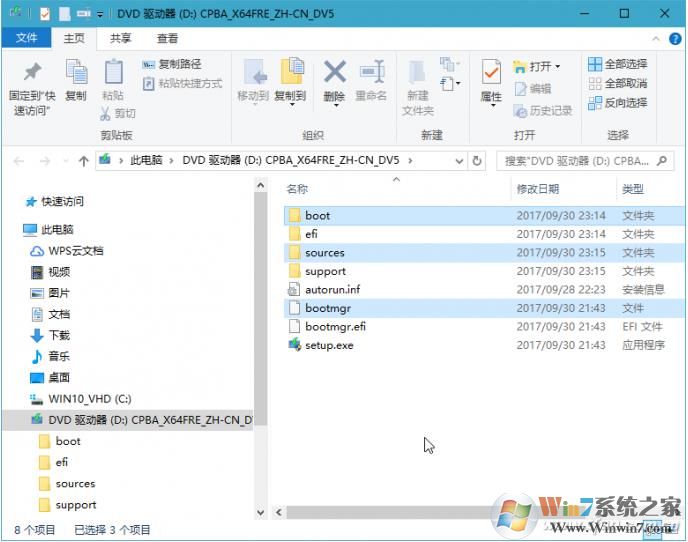688x542 pixels.
Task: Open the 轻松访问 (Easy access) dropdown
Action: click(x=450, y=83)
